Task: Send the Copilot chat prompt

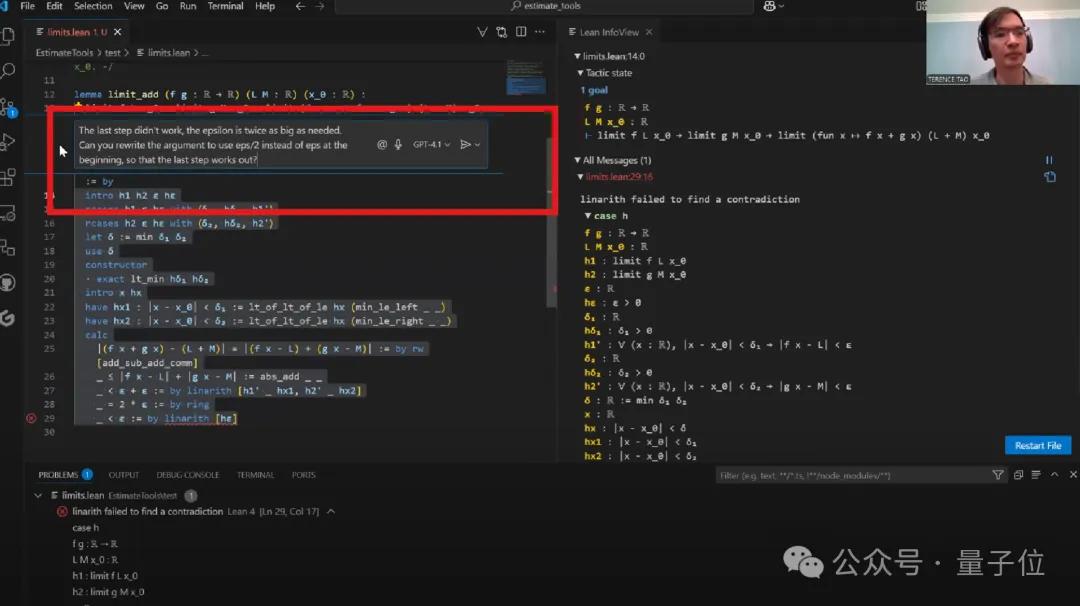Action: point(464,144)
